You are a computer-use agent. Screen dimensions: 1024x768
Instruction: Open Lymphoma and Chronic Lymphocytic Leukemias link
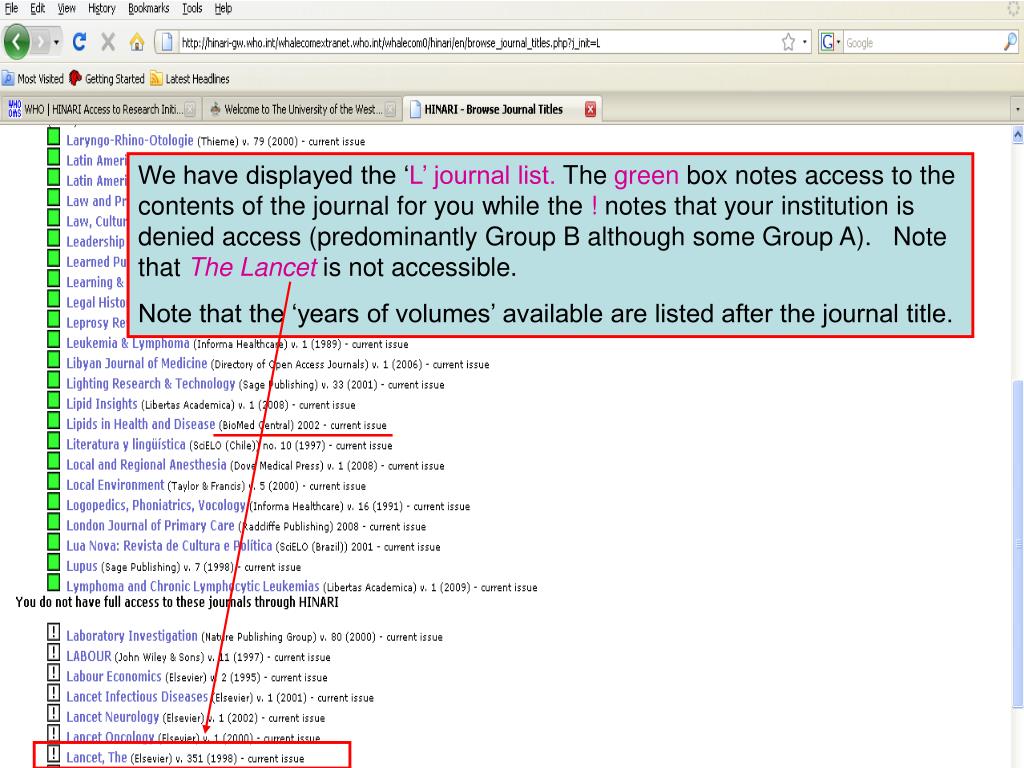click(x=193, y=586)
